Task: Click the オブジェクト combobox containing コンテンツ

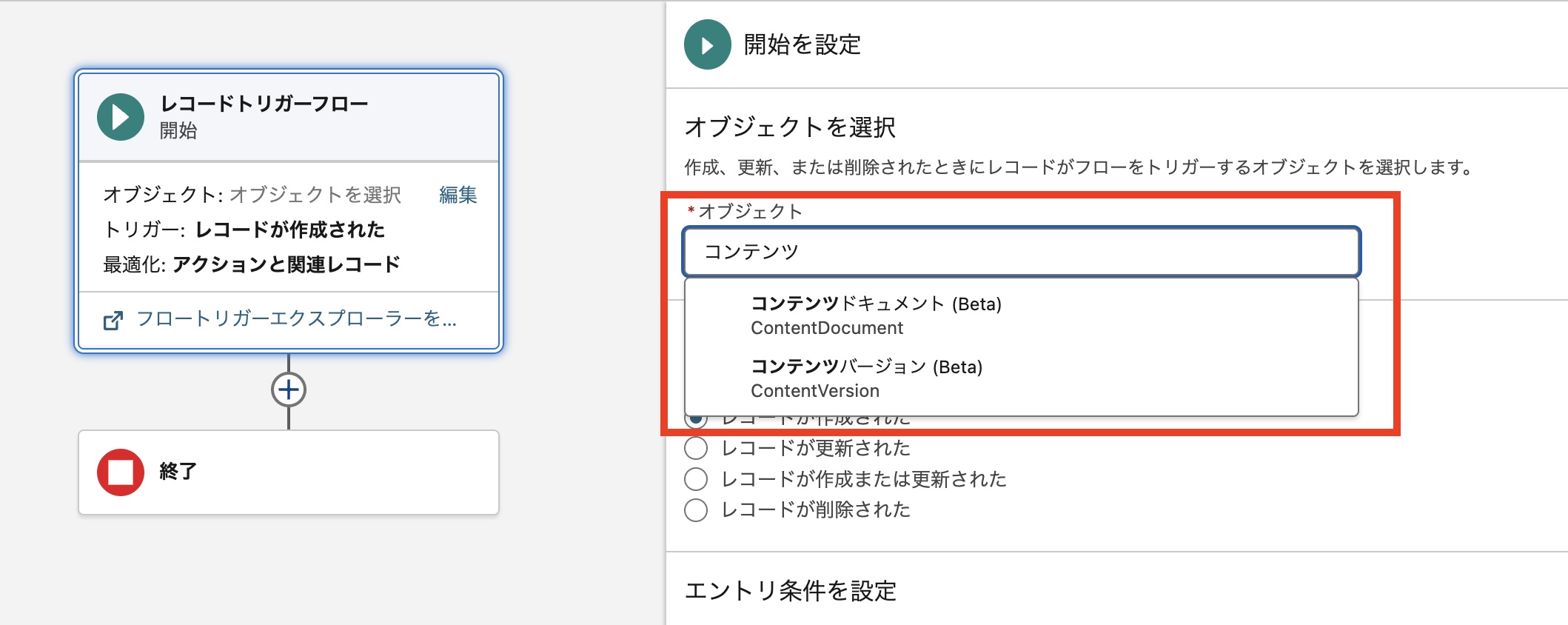Action: [1021, 252]
